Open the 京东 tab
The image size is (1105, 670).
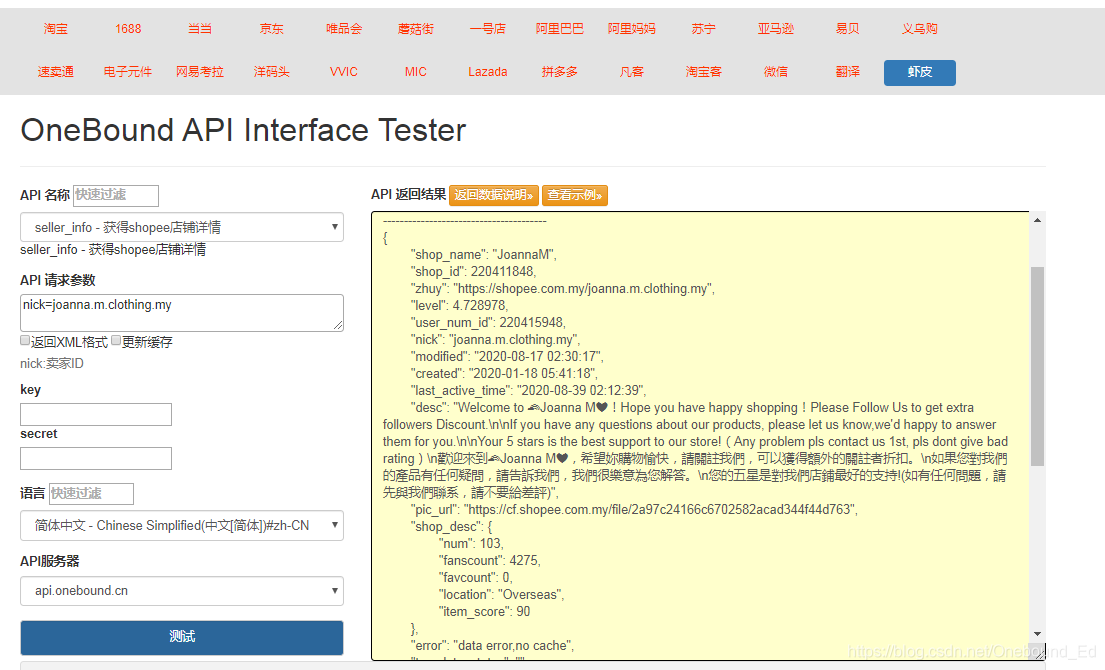272,29
